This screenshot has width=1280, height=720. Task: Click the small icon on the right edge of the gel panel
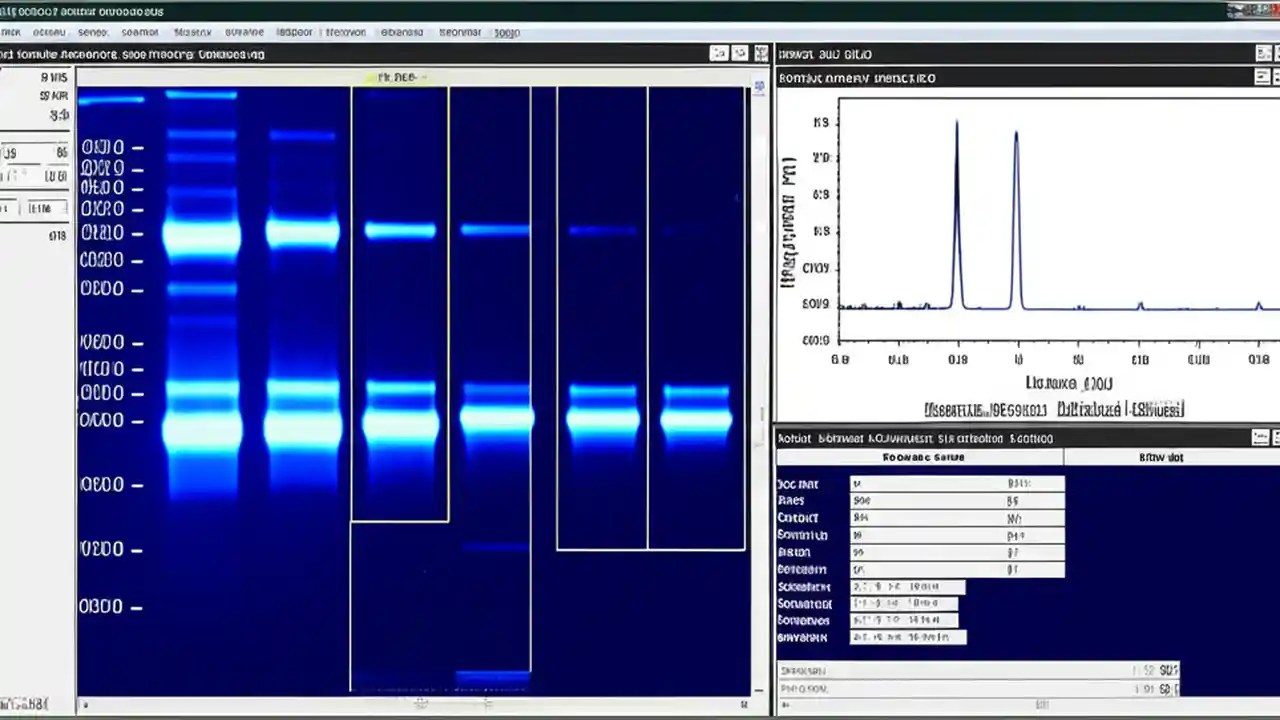click(758, 87)
